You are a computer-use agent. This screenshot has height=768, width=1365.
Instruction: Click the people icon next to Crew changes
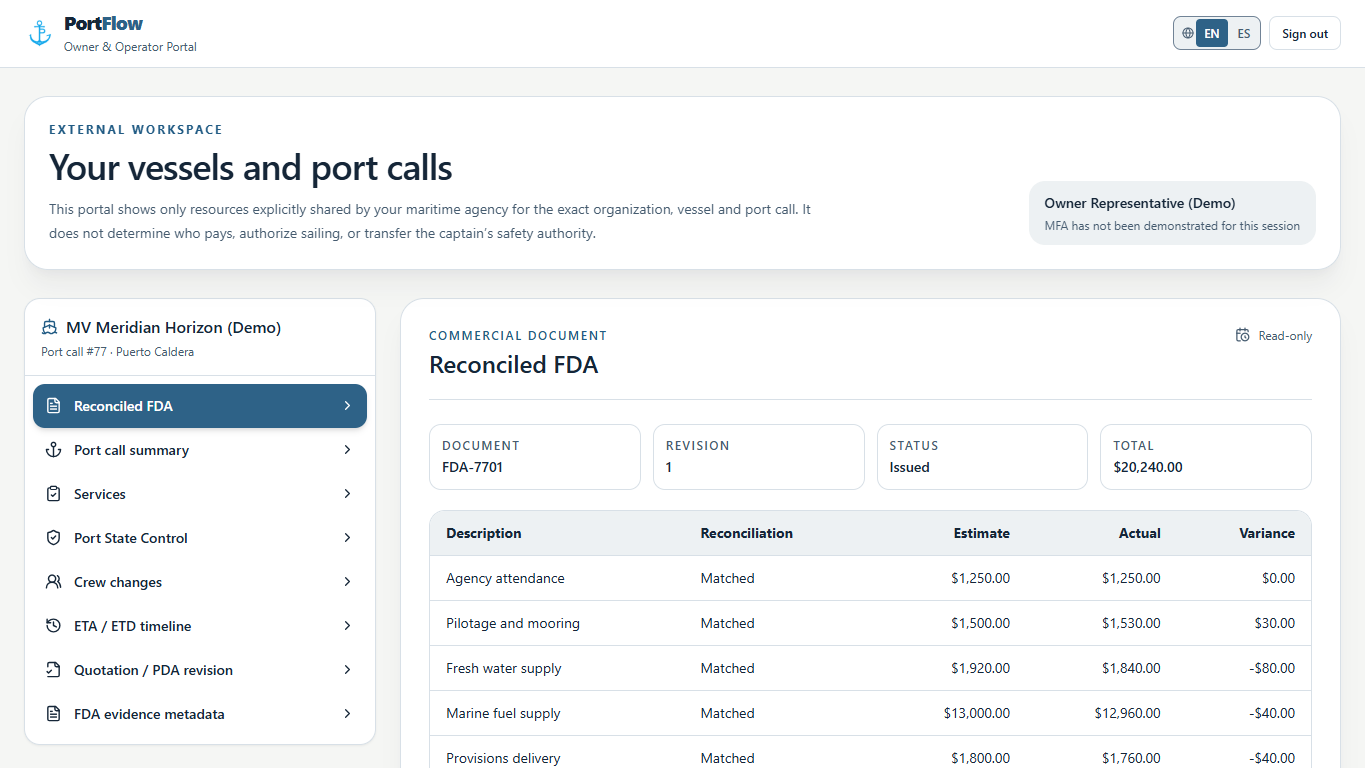[x=54, y=582]
